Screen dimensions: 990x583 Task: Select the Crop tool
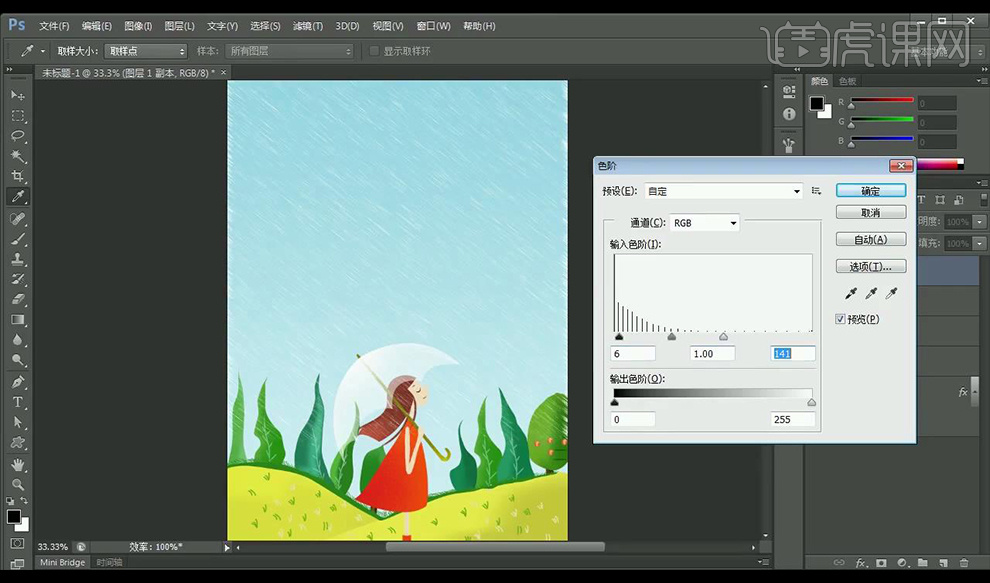18,177
